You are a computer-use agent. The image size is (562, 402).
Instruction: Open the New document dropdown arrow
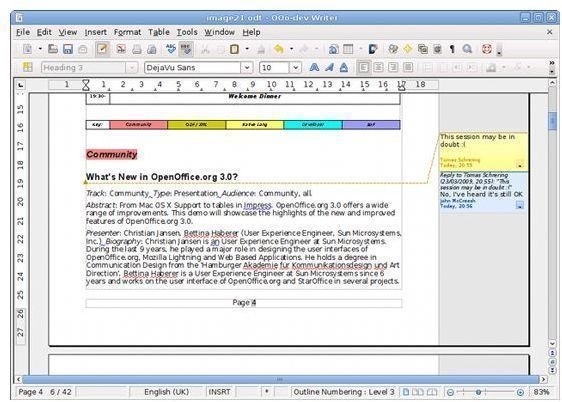pyautogui.click(x=40, y=49)
